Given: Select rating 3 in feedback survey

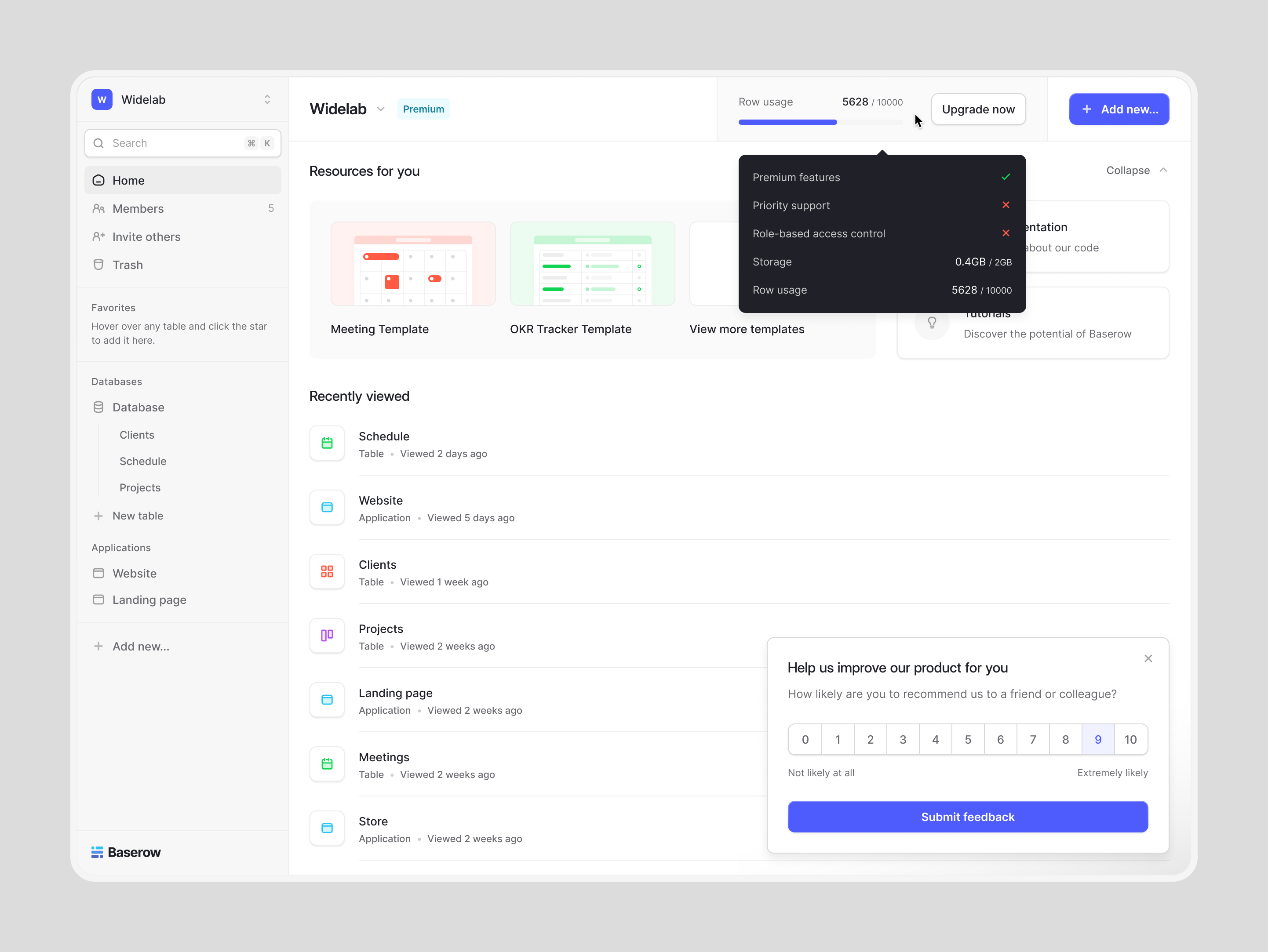Looking at the screenshot, I should 903,740.
